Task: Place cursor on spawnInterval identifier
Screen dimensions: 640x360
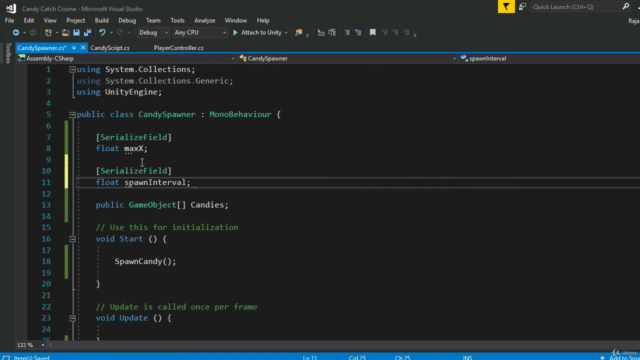Action: [x=155, y=182]
